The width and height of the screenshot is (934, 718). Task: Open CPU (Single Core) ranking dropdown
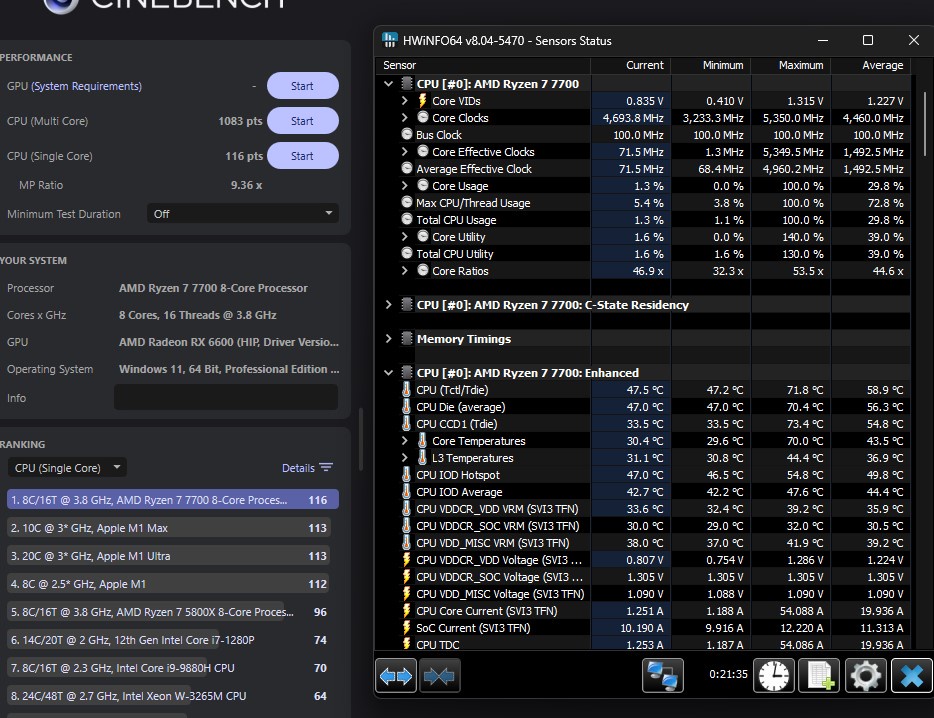tap(67, 468)
